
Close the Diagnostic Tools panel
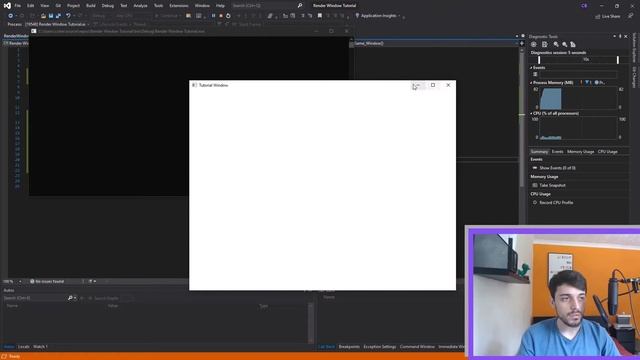pos(626,36)
